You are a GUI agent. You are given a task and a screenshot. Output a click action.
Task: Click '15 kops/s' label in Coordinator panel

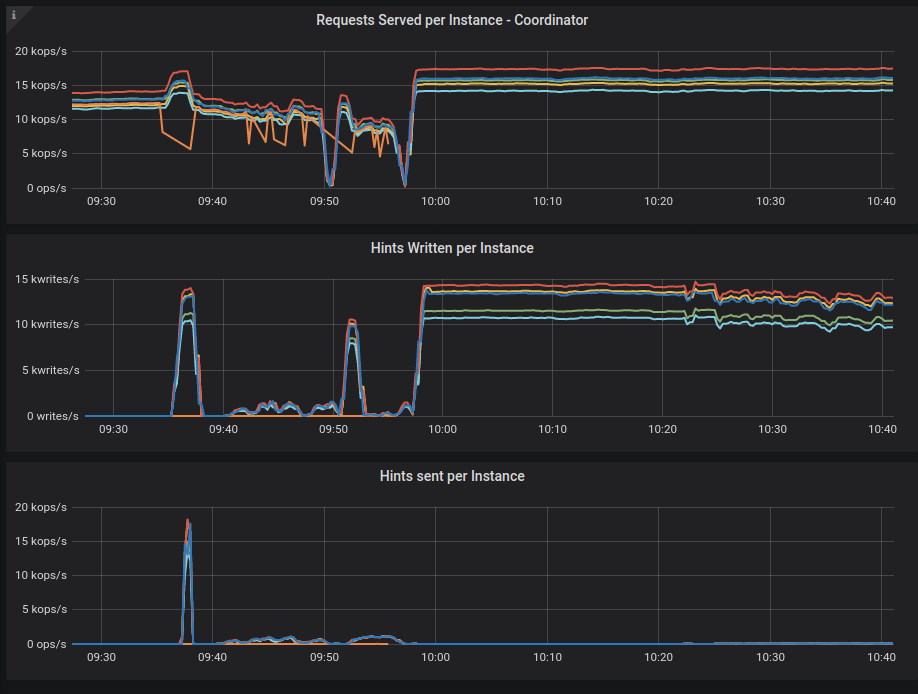(x=41, y=86)
